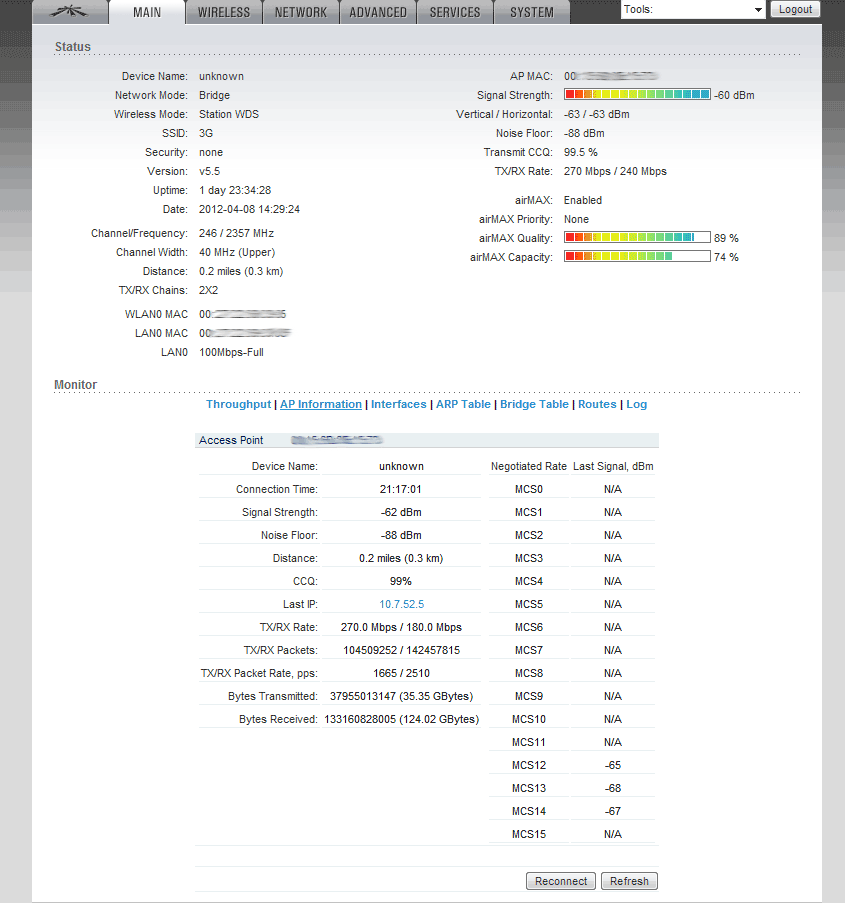Open the Routes monitor link
Screen dimensions: 845x903
pos(597,404)
